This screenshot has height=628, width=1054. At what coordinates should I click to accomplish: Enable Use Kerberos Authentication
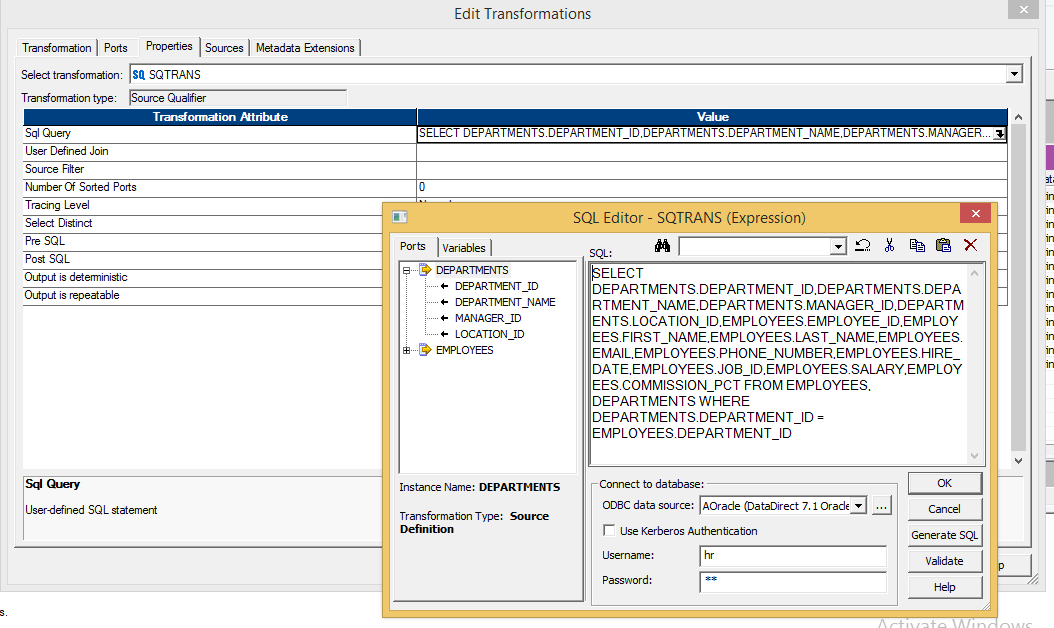point(609,531)
